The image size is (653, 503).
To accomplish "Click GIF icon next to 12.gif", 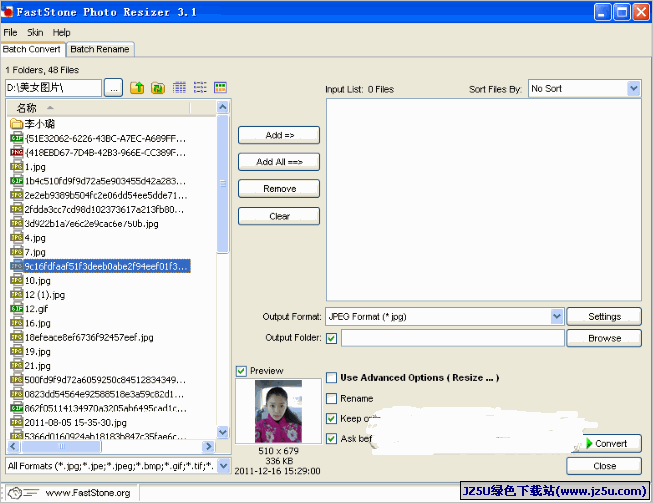I will pyautogui.click(x=16, y=309).
